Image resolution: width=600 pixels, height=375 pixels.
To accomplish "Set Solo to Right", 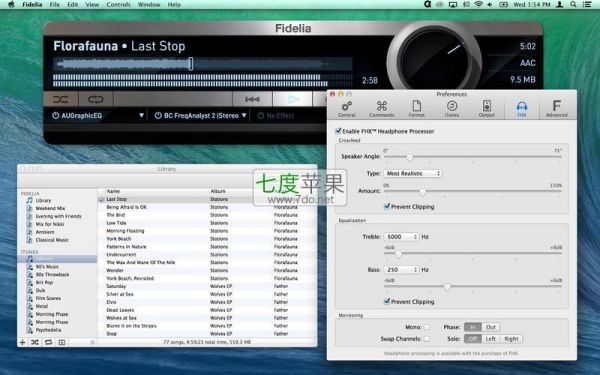I will tap(511, 339).
